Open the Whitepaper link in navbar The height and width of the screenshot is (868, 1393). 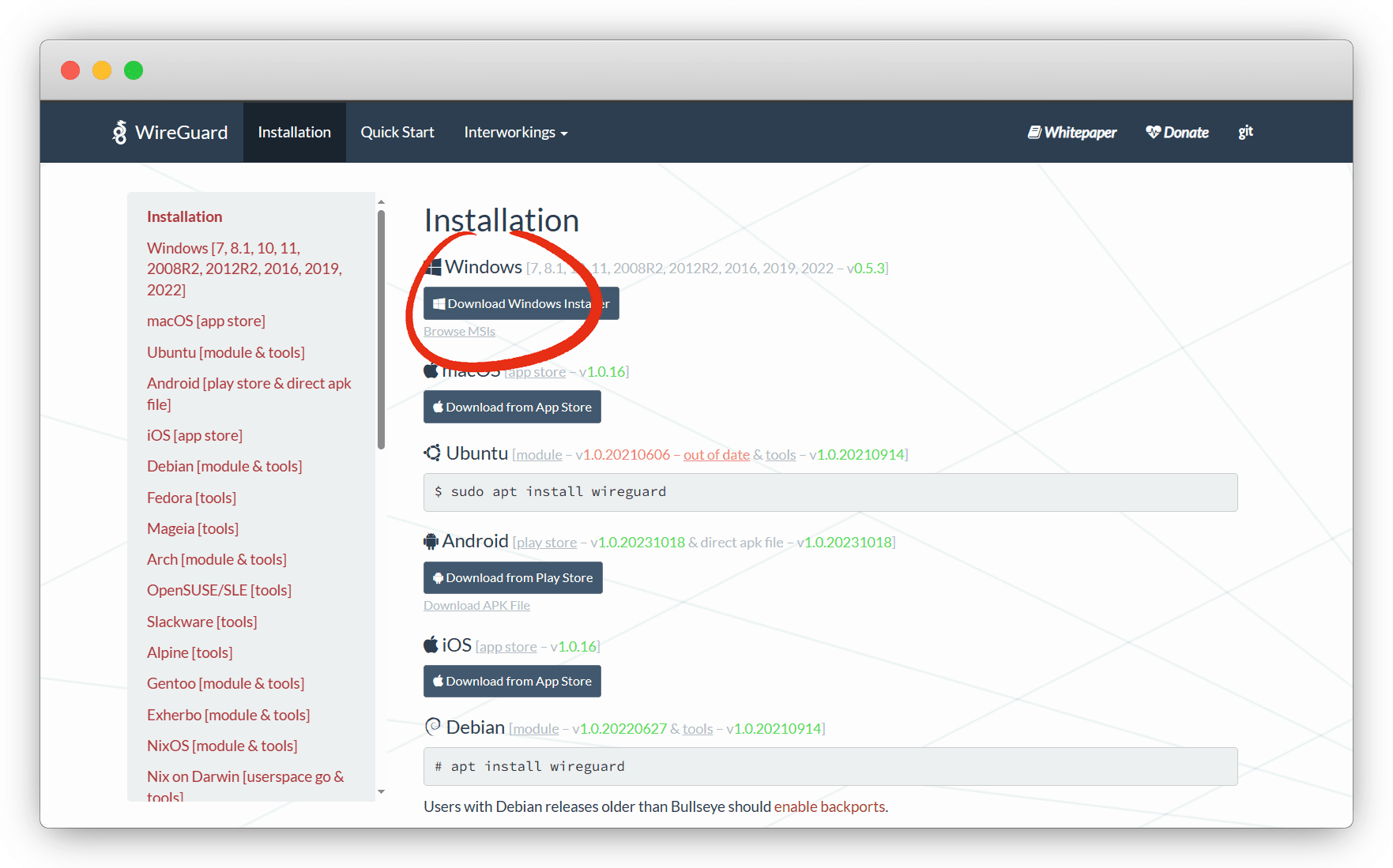[x=1071, y=132]
